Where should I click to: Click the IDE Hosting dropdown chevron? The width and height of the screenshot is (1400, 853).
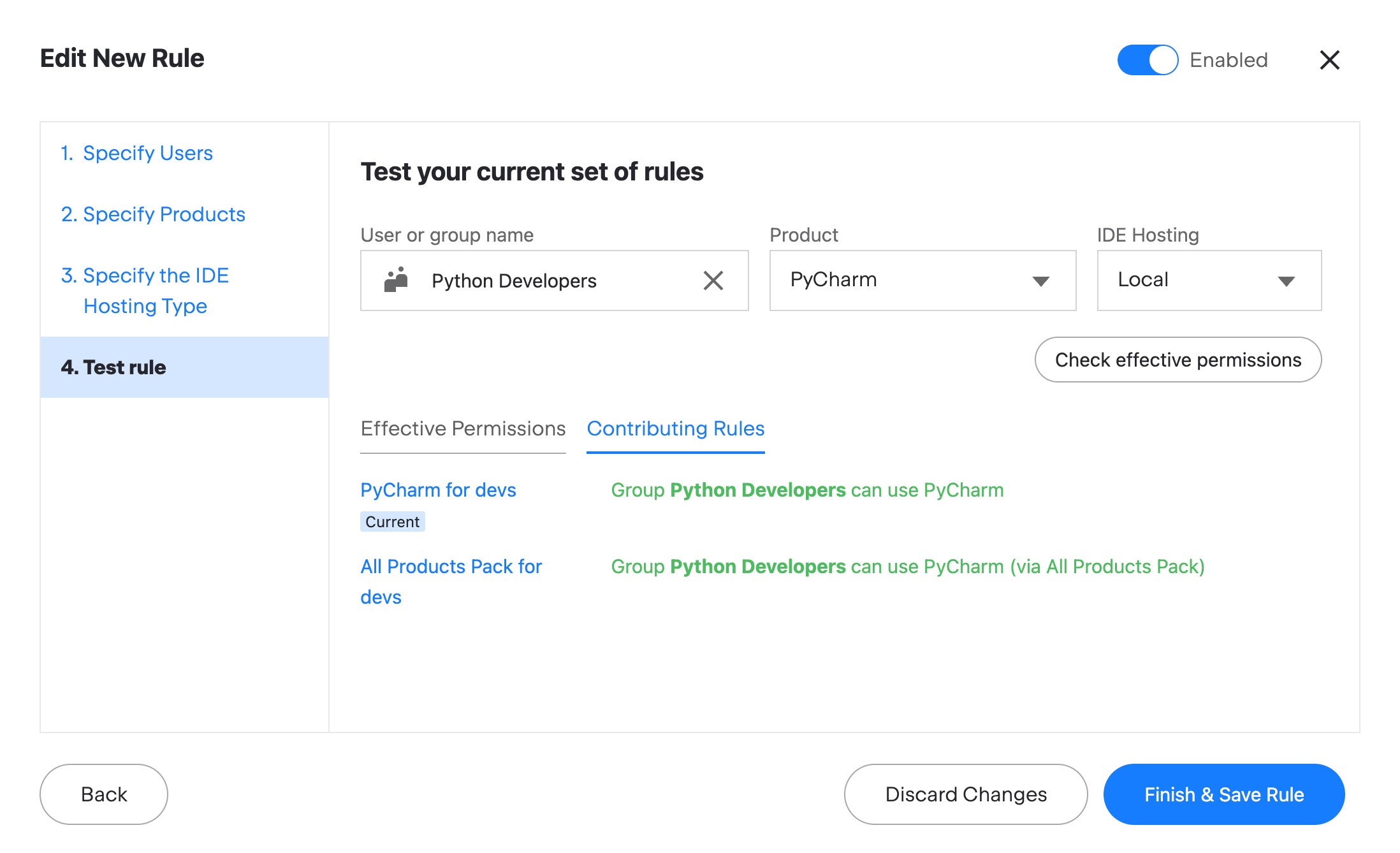1287,281
